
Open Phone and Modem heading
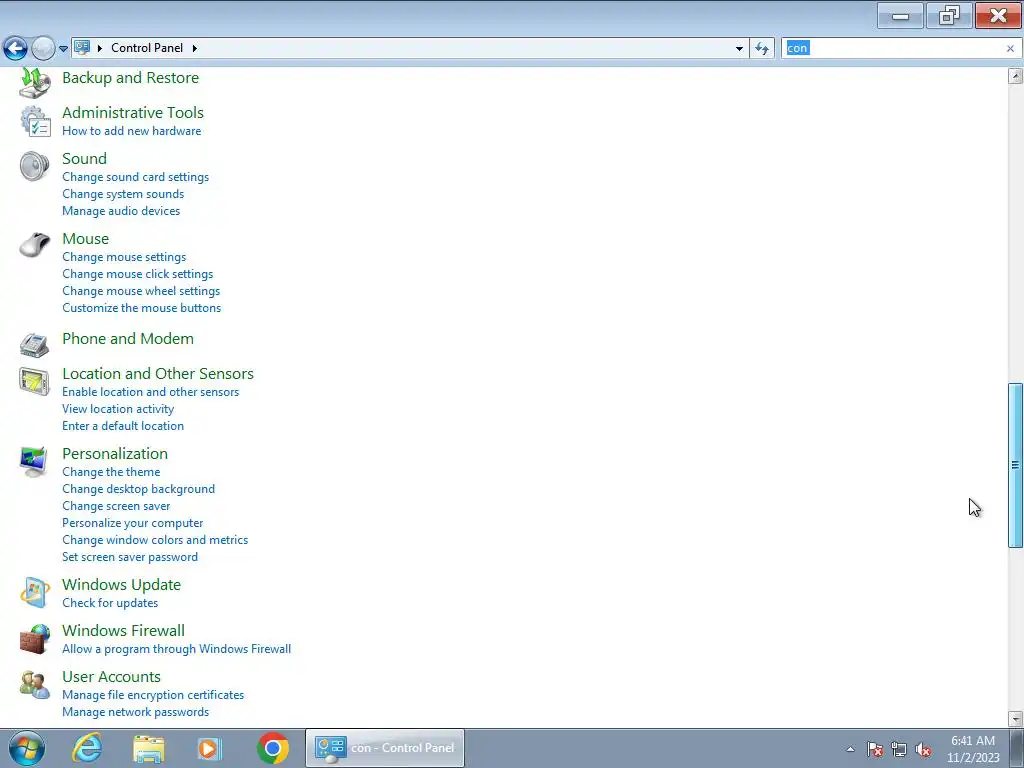tap(128, 339)
